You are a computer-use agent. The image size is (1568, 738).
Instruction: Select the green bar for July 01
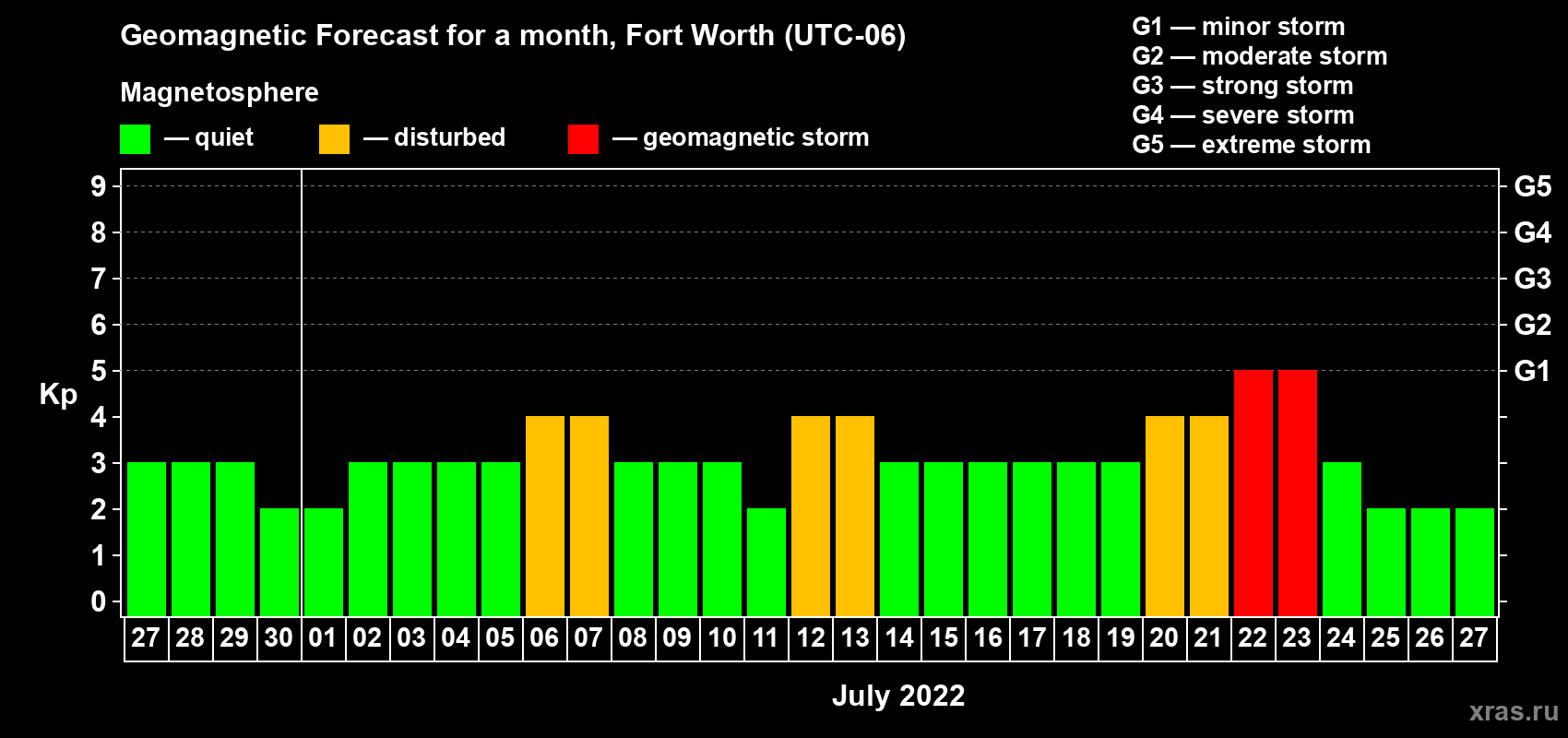click(x=323, y=563)
